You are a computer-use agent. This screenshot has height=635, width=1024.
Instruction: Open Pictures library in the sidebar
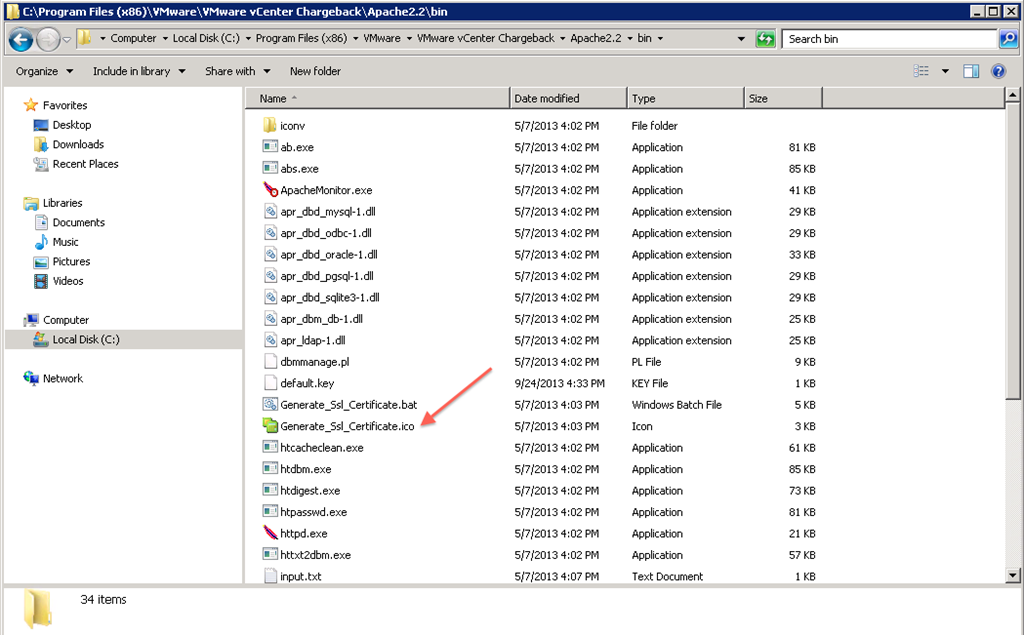(x=71, y=261)
